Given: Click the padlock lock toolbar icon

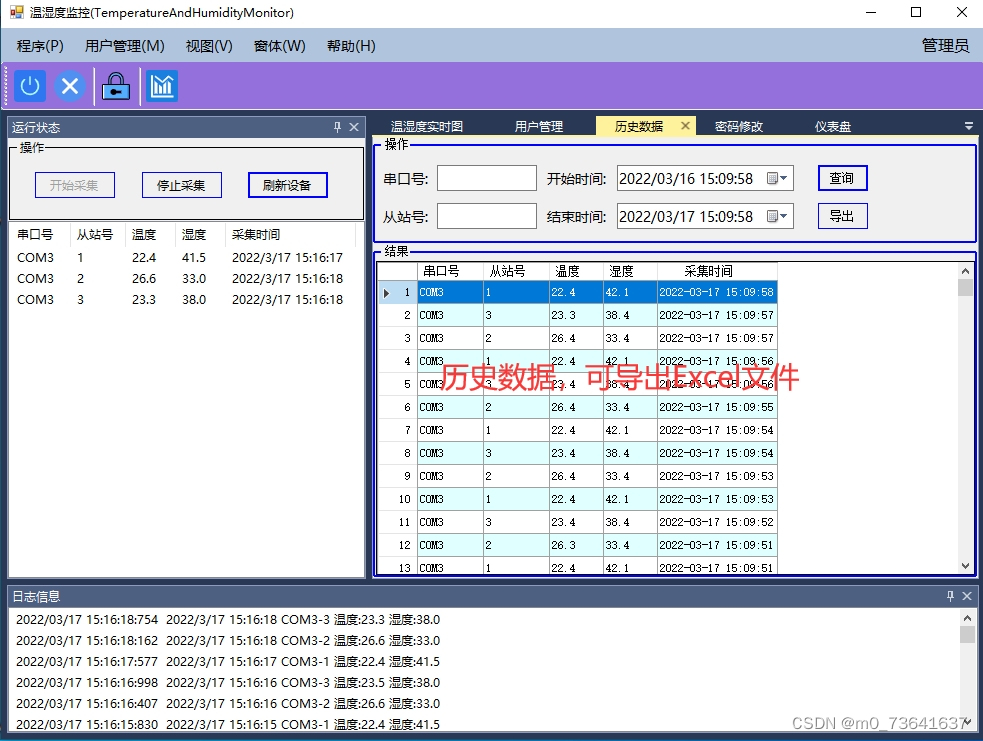Looking at the screenshot, I should pos(116,86).
